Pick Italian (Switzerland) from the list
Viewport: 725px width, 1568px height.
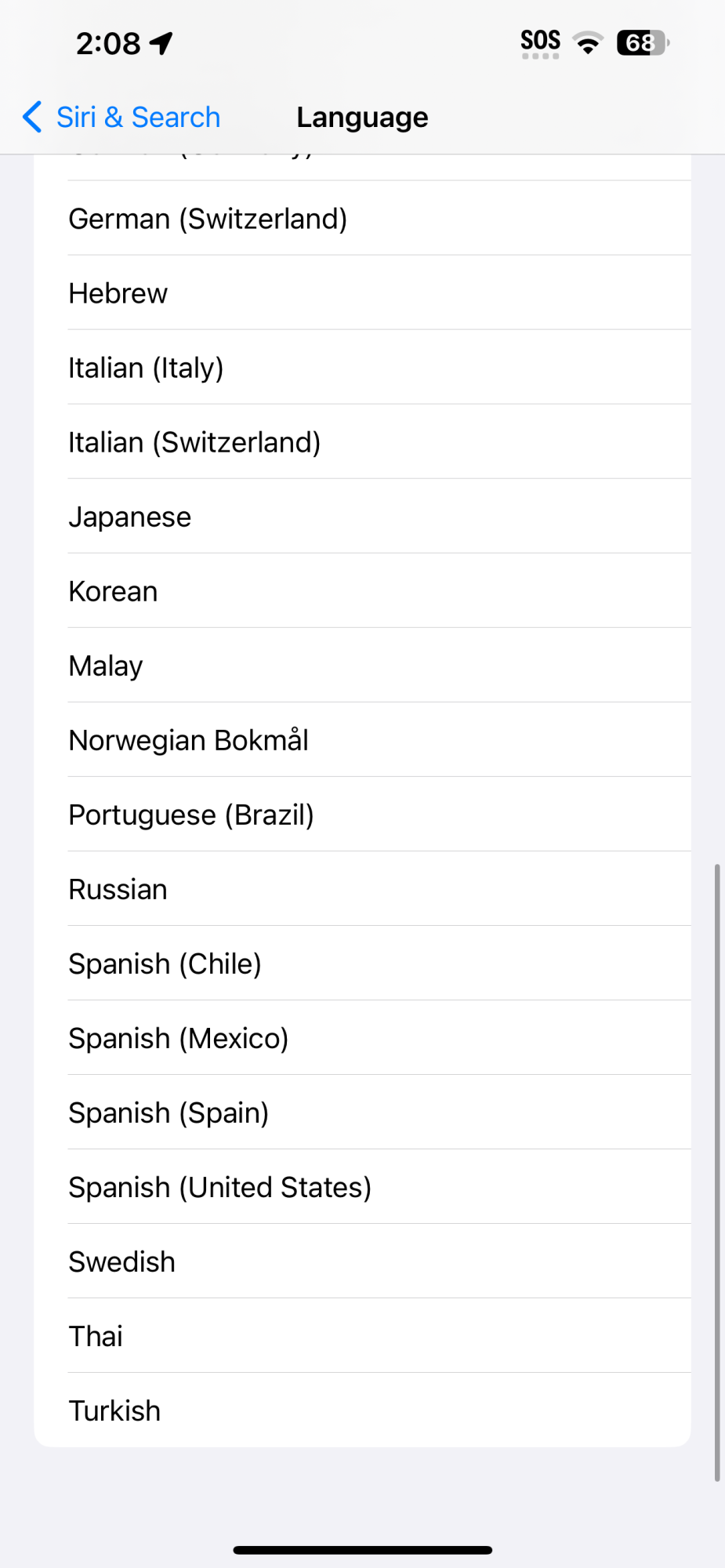pyautogui.click(x=194, y=442)
